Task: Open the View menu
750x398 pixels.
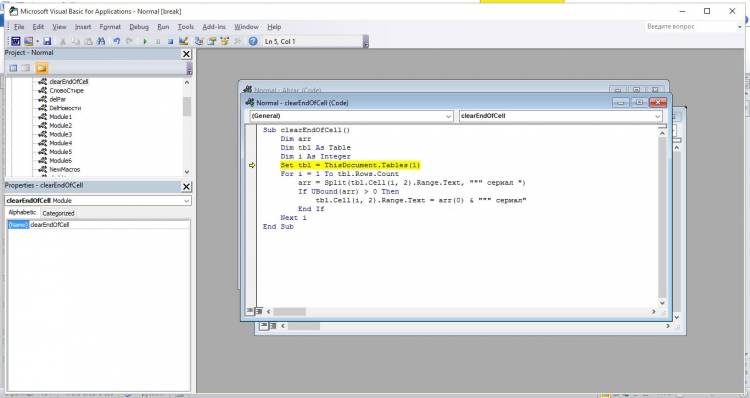Action: click(59, 27)
